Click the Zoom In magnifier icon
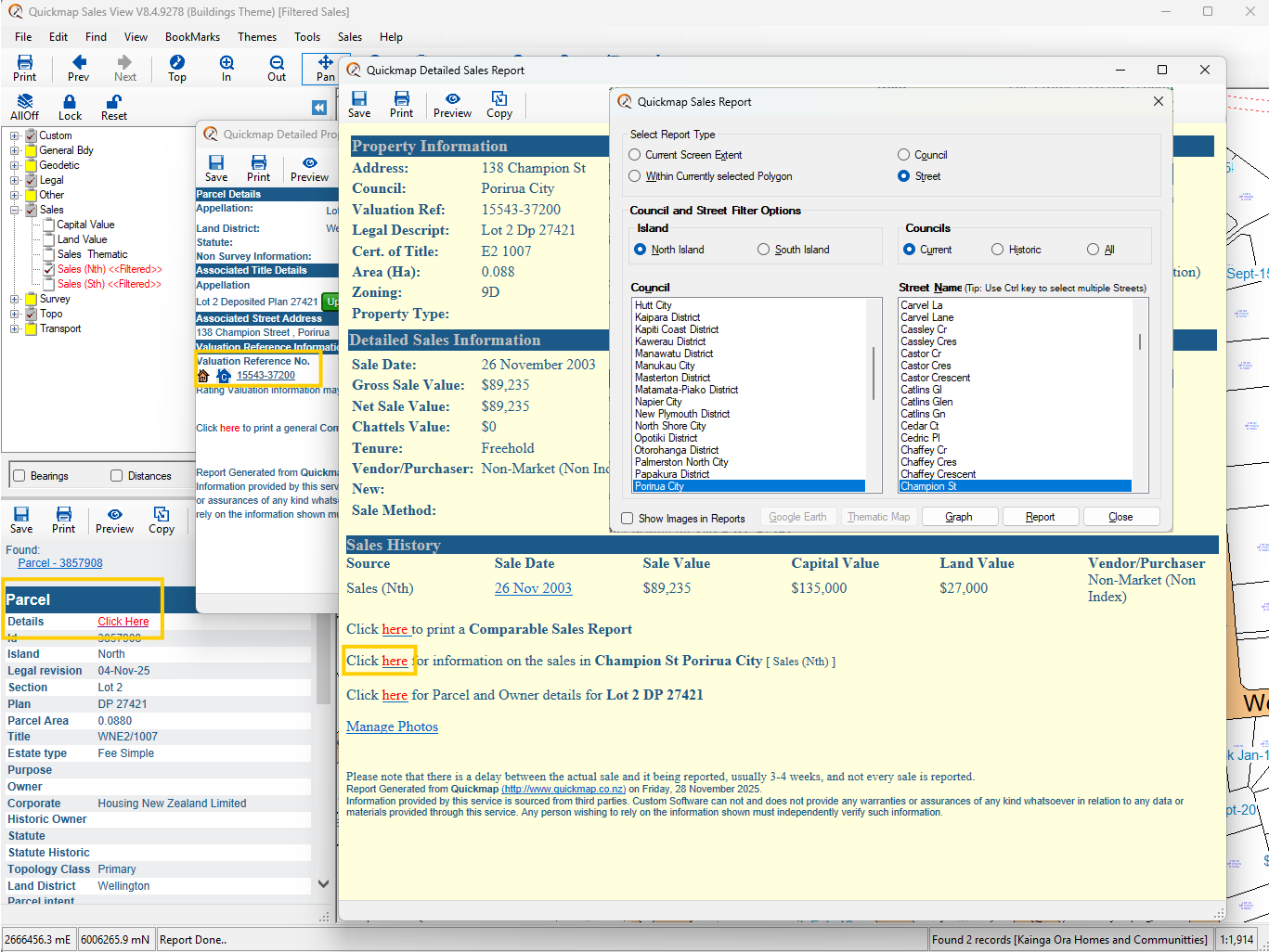 coord(227,63)
